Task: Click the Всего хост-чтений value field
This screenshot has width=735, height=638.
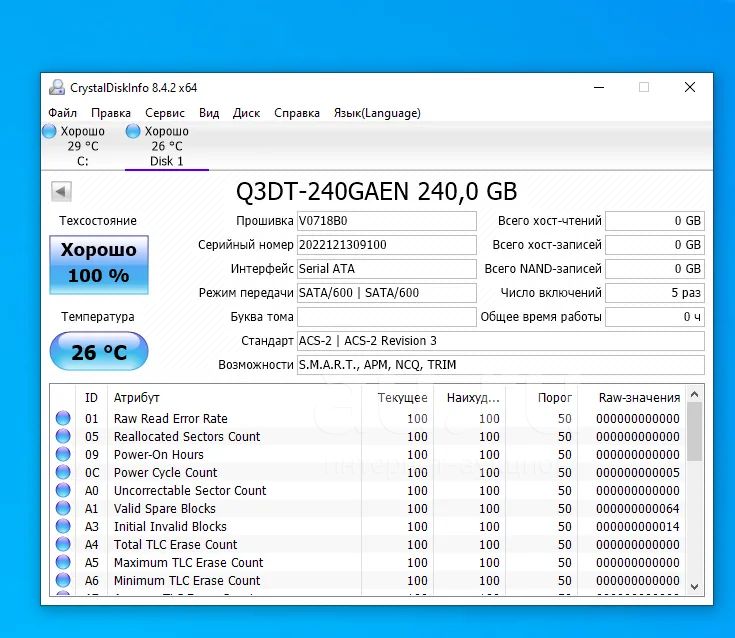Action: [x=655, y=221]
